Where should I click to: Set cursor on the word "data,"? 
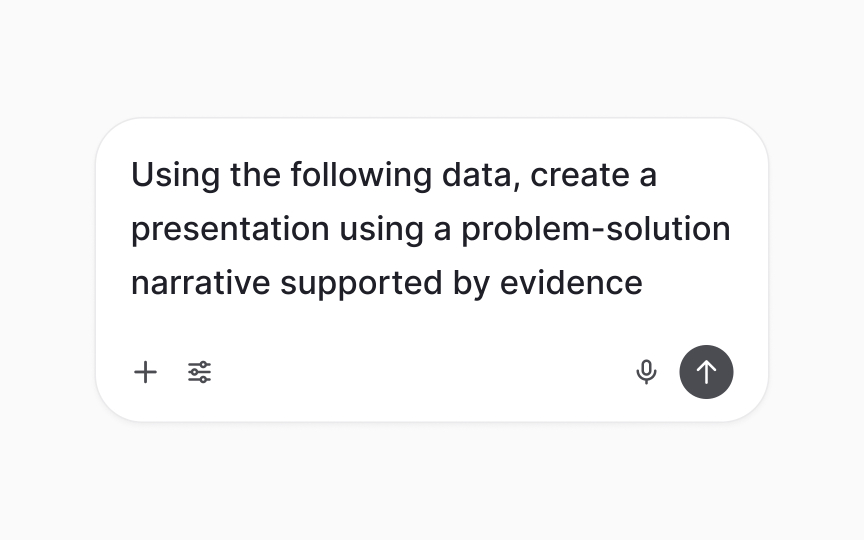coord(481,176)
